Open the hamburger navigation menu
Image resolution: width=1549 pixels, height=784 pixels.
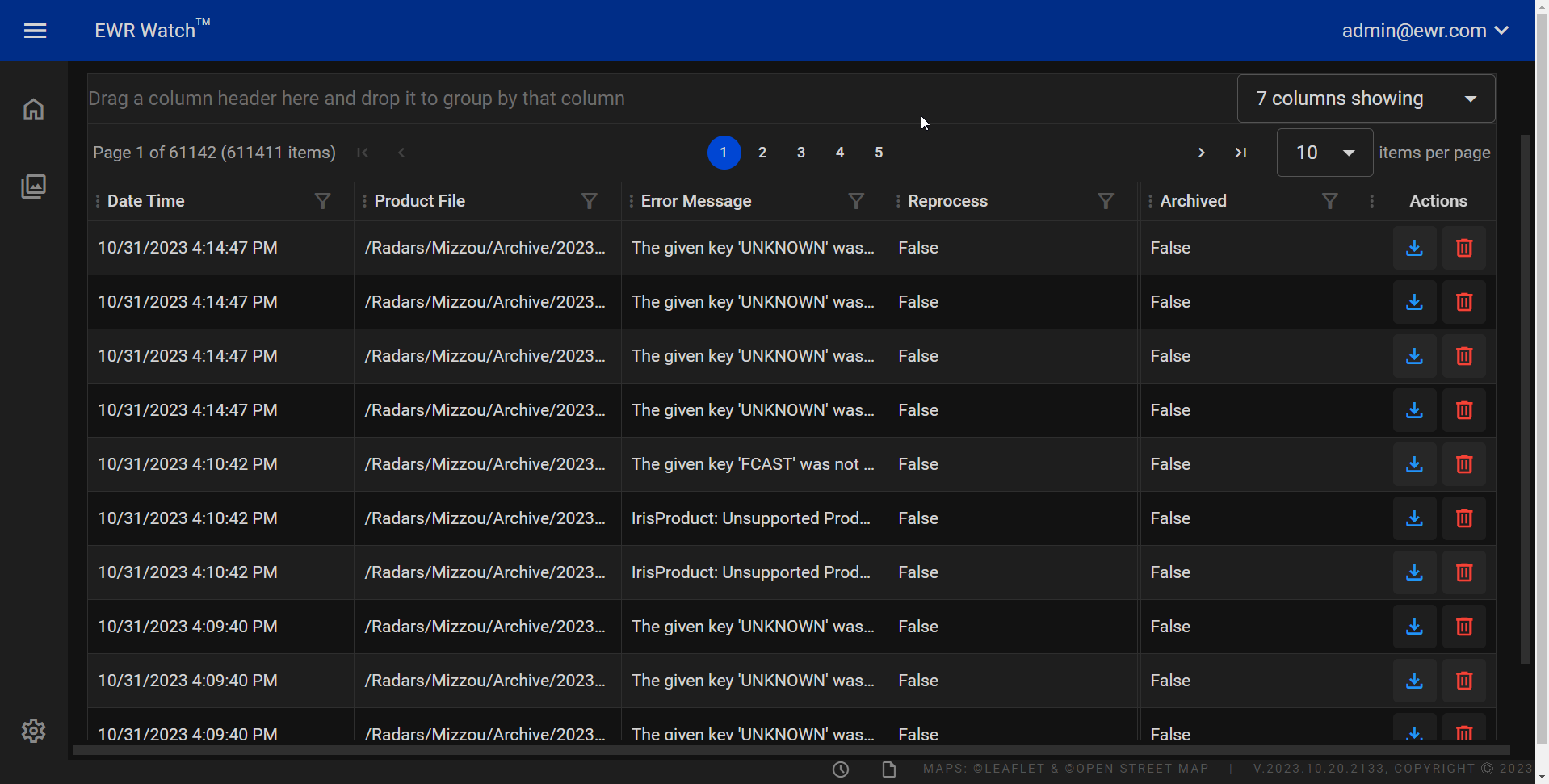(35, 31)
